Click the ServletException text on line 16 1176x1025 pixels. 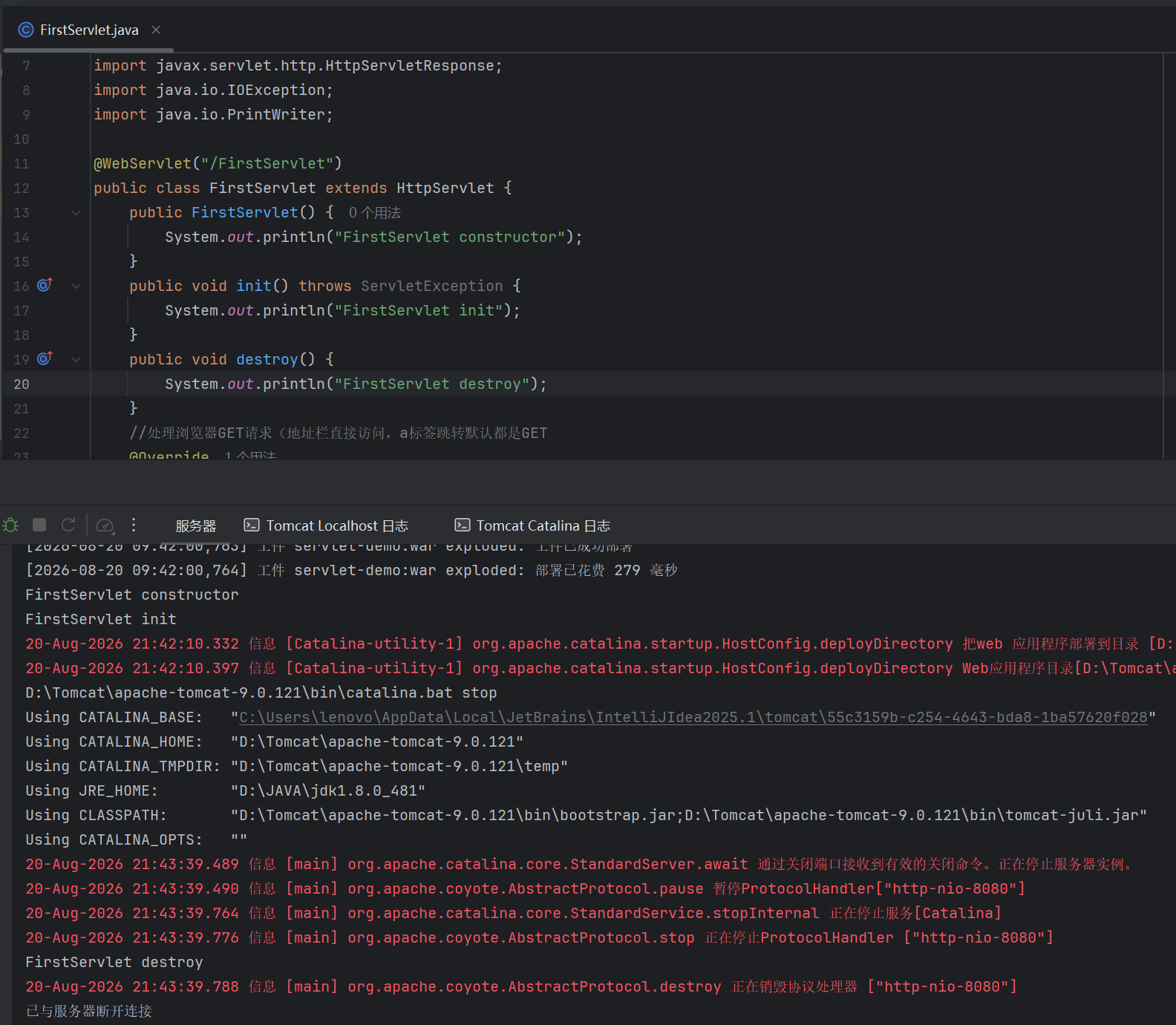point(432,286)
